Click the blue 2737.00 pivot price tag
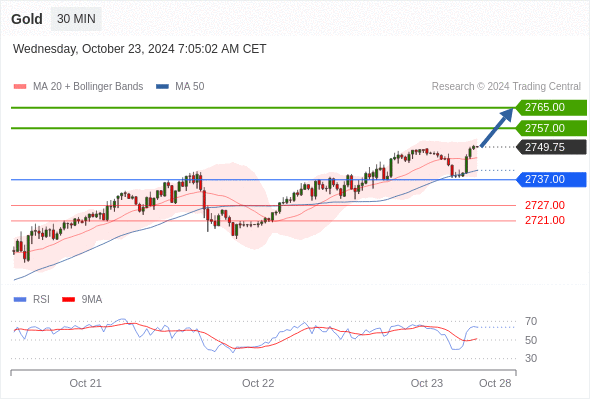The image size is (590, 400). pos(551,179)
